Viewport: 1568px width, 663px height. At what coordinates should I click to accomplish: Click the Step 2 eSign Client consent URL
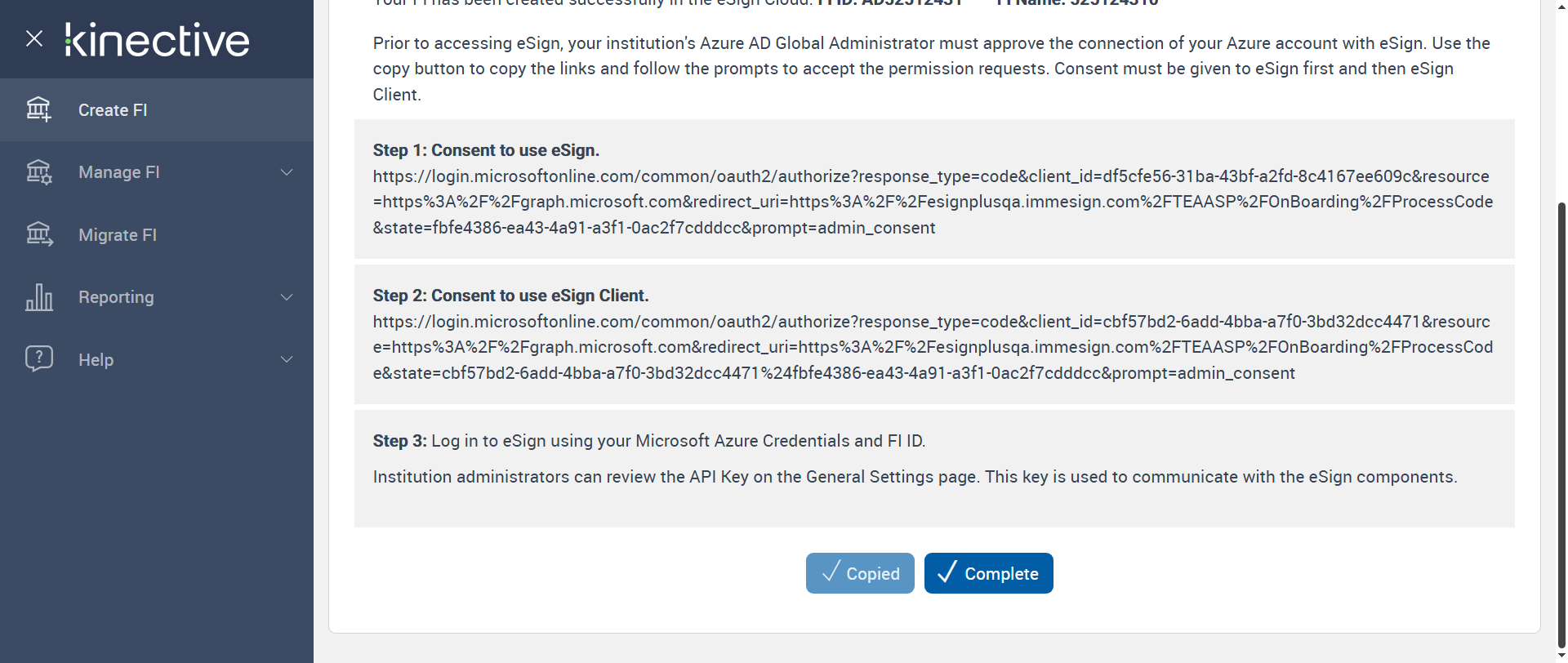(x=933, y=347)
